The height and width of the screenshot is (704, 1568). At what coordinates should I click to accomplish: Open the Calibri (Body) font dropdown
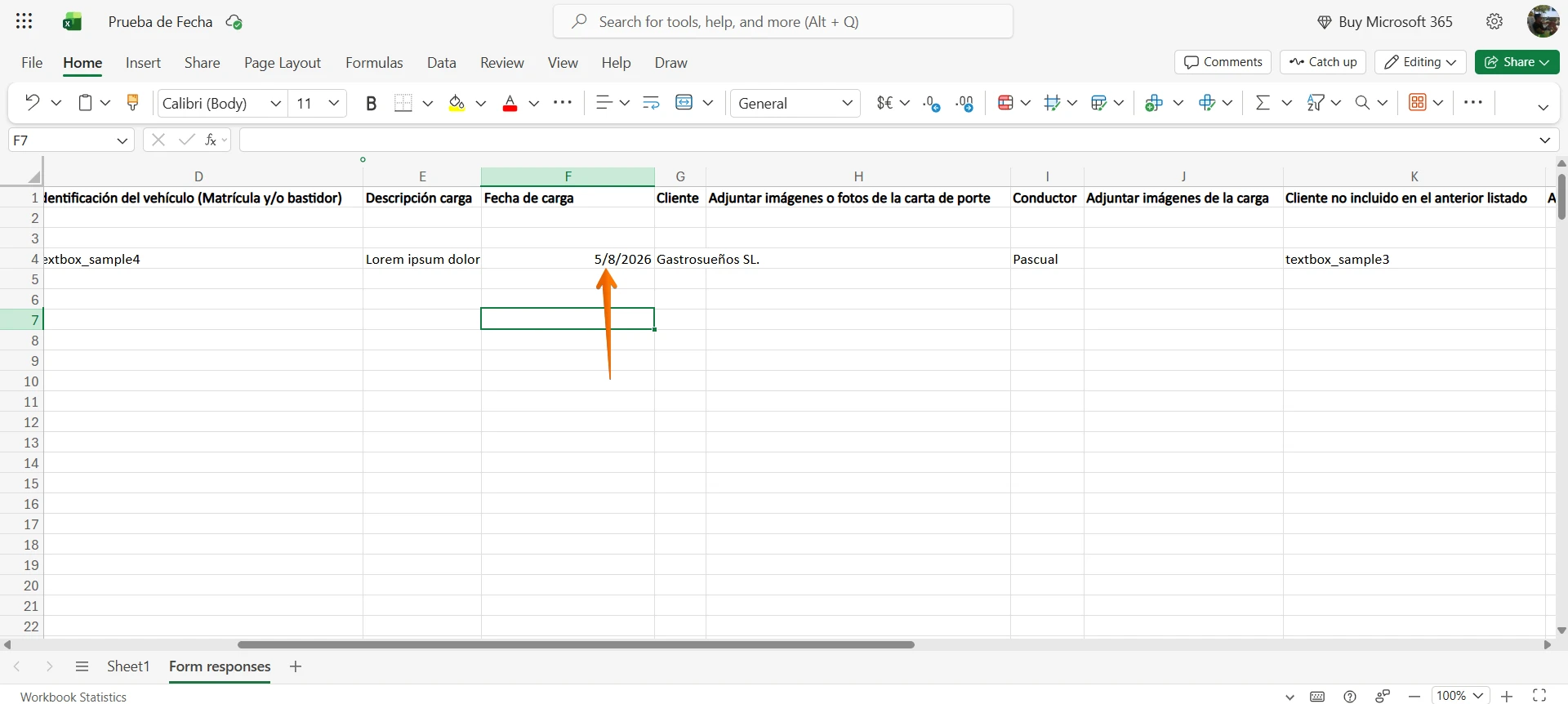(x=275, y=103)
